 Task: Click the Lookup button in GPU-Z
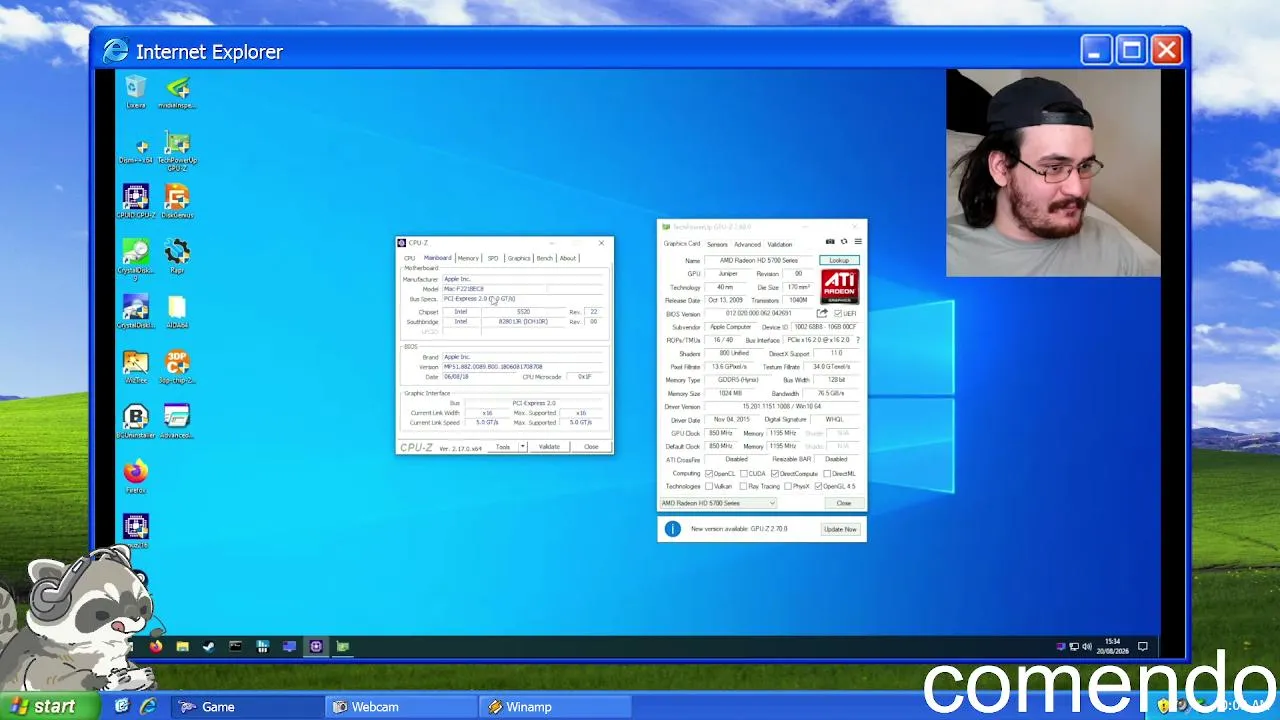pyautogui.click(x=839, y=260)
